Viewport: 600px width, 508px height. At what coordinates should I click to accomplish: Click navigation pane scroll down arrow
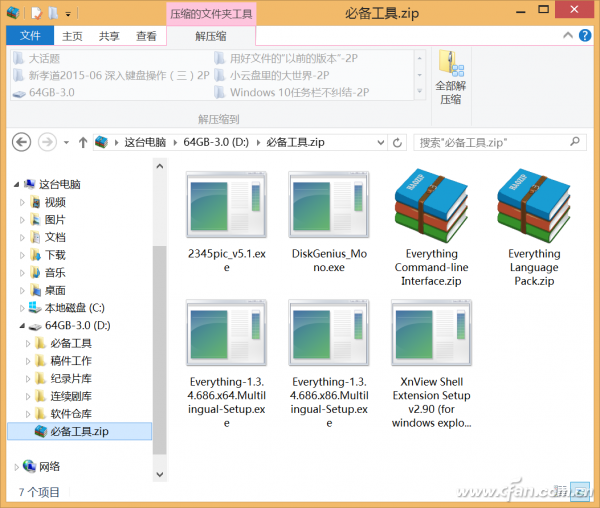160,474
